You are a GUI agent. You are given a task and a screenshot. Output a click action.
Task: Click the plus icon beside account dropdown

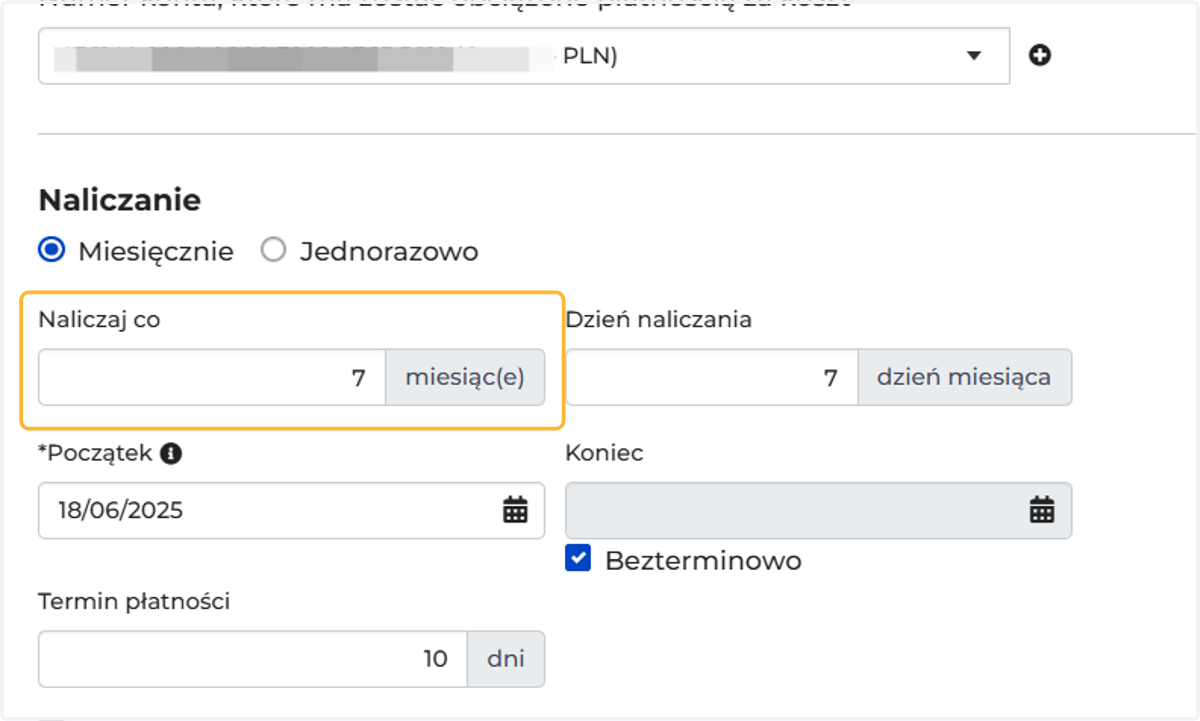[x=1040, y=56]
